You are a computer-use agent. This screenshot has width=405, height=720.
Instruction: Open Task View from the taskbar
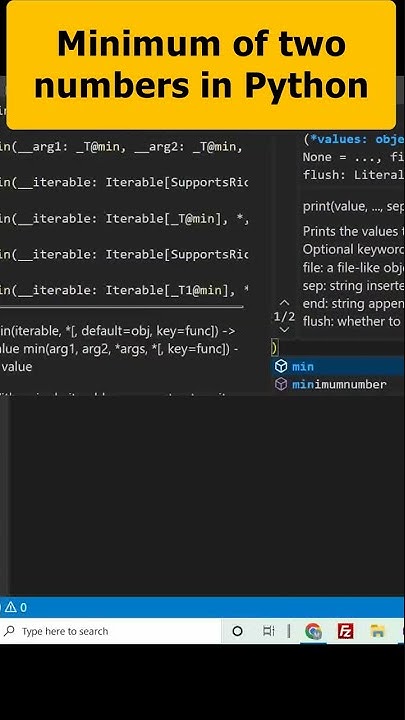pyautogui.click(x=269, y=631)
